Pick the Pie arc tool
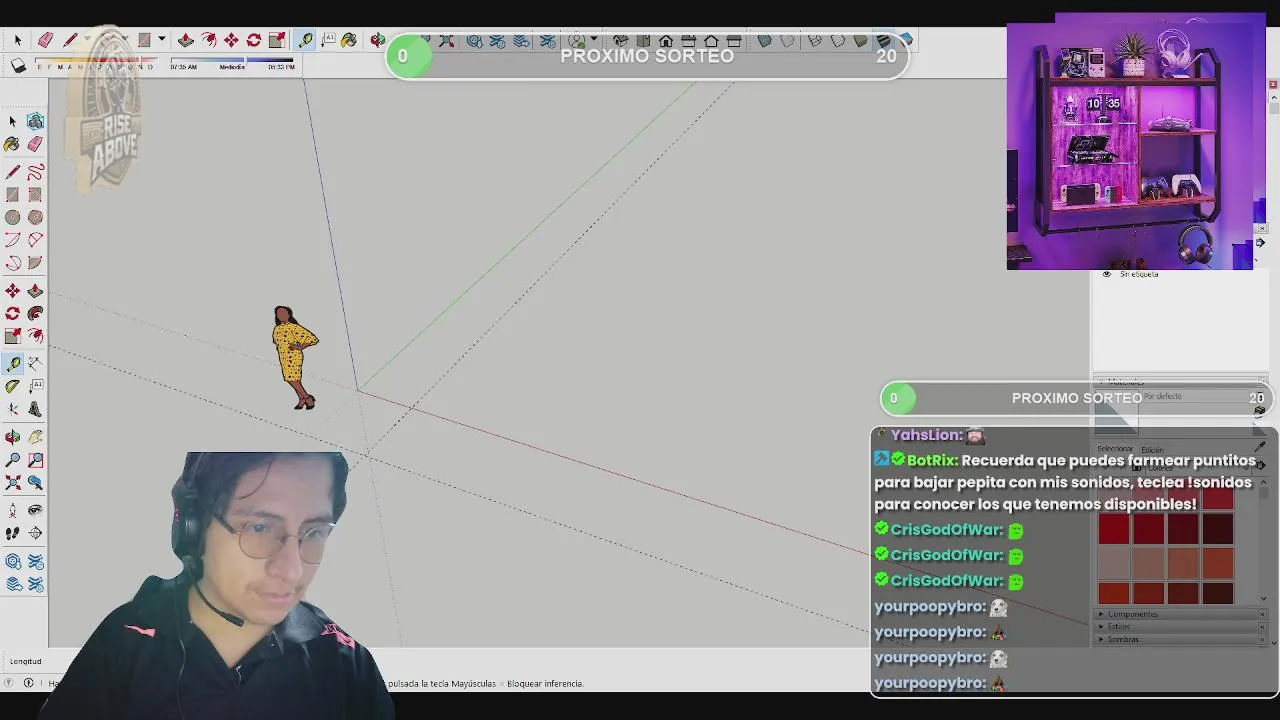This screenshot has height=720, width=1280. [x=35, y=263]
